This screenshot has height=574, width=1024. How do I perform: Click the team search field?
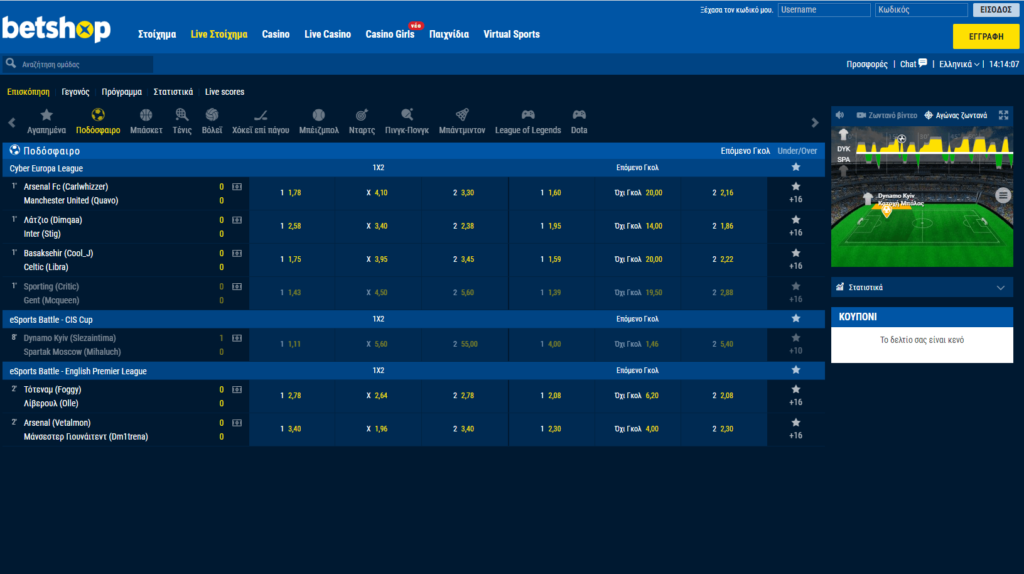click(85, 64)
